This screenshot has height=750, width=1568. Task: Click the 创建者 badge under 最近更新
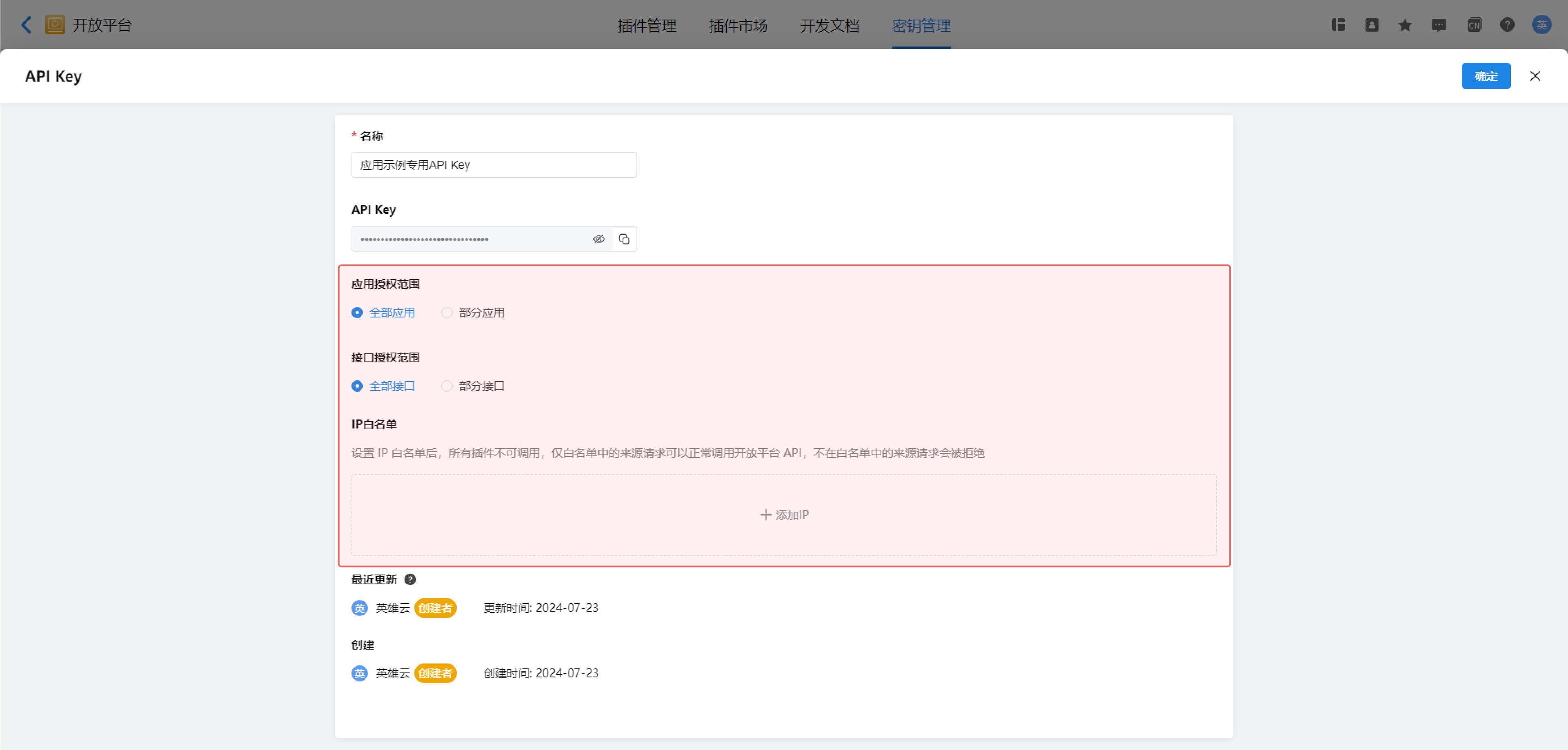point(435,608)
